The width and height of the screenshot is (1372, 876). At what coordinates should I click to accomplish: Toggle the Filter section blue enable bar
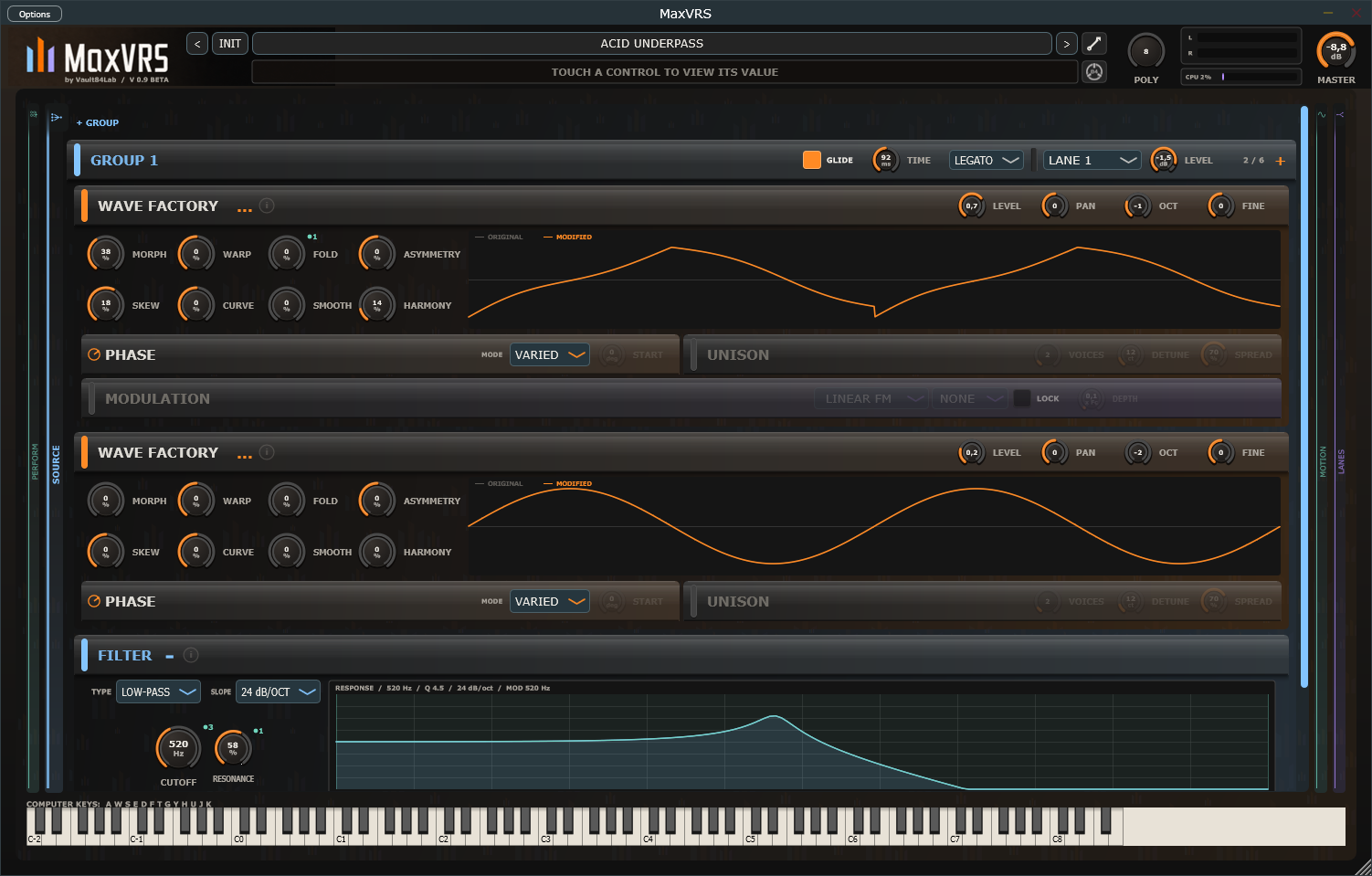tap(85, 655)
